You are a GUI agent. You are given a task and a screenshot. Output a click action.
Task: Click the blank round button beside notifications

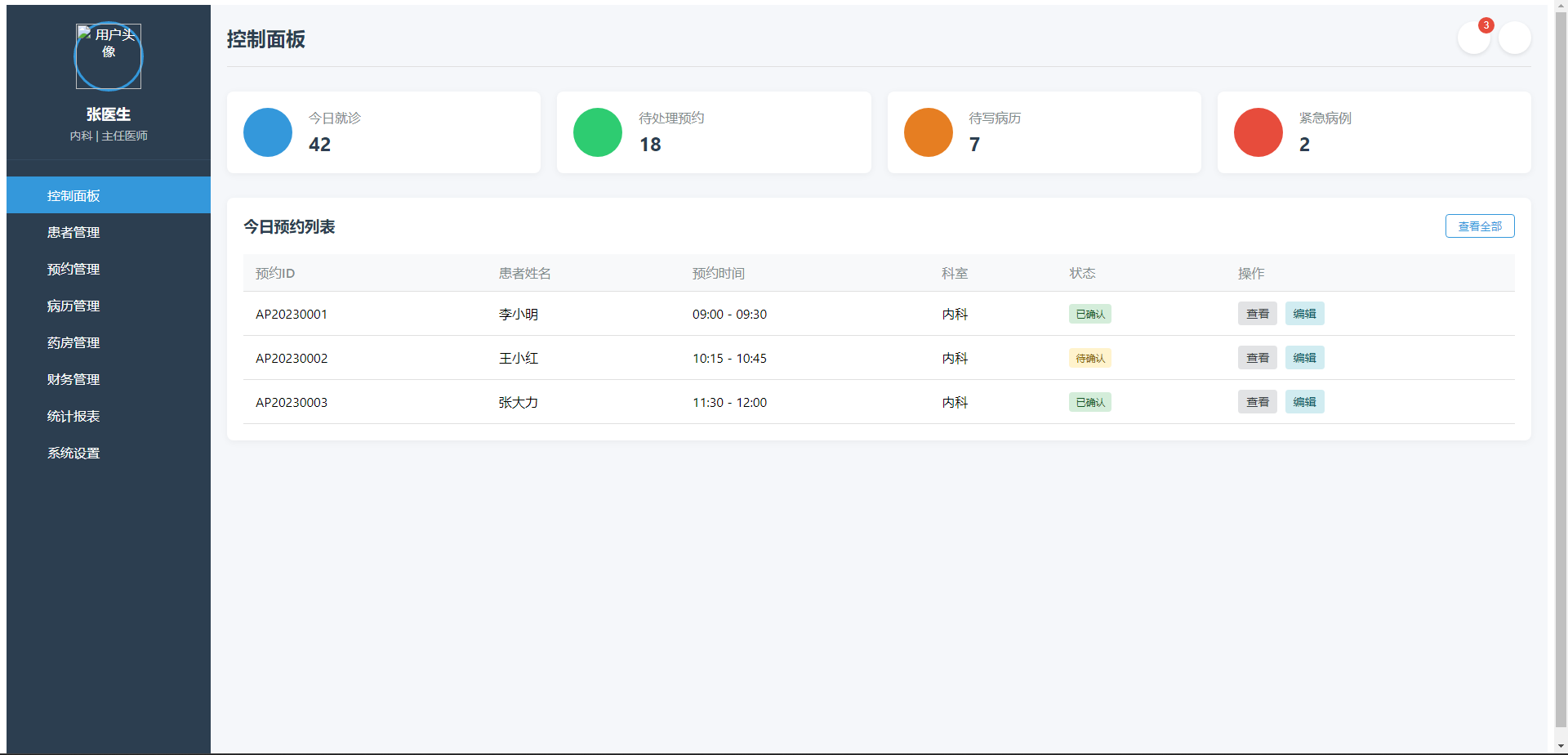(x=1514, y=38)
